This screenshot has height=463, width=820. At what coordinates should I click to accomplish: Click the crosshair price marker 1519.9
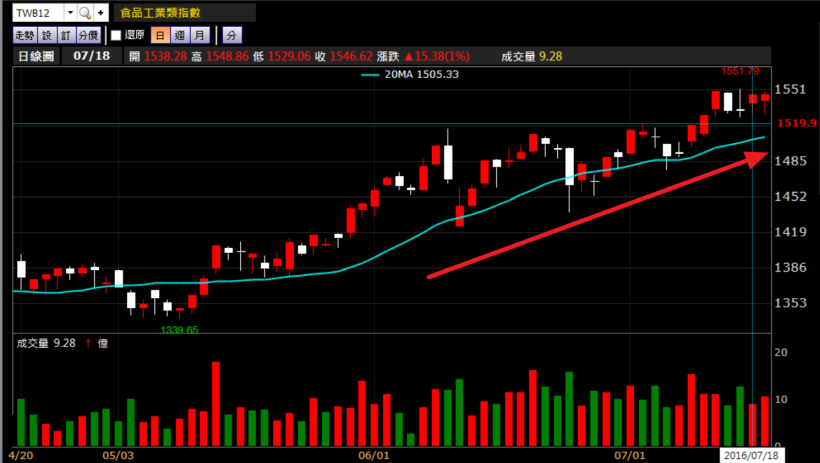(796, 123)
